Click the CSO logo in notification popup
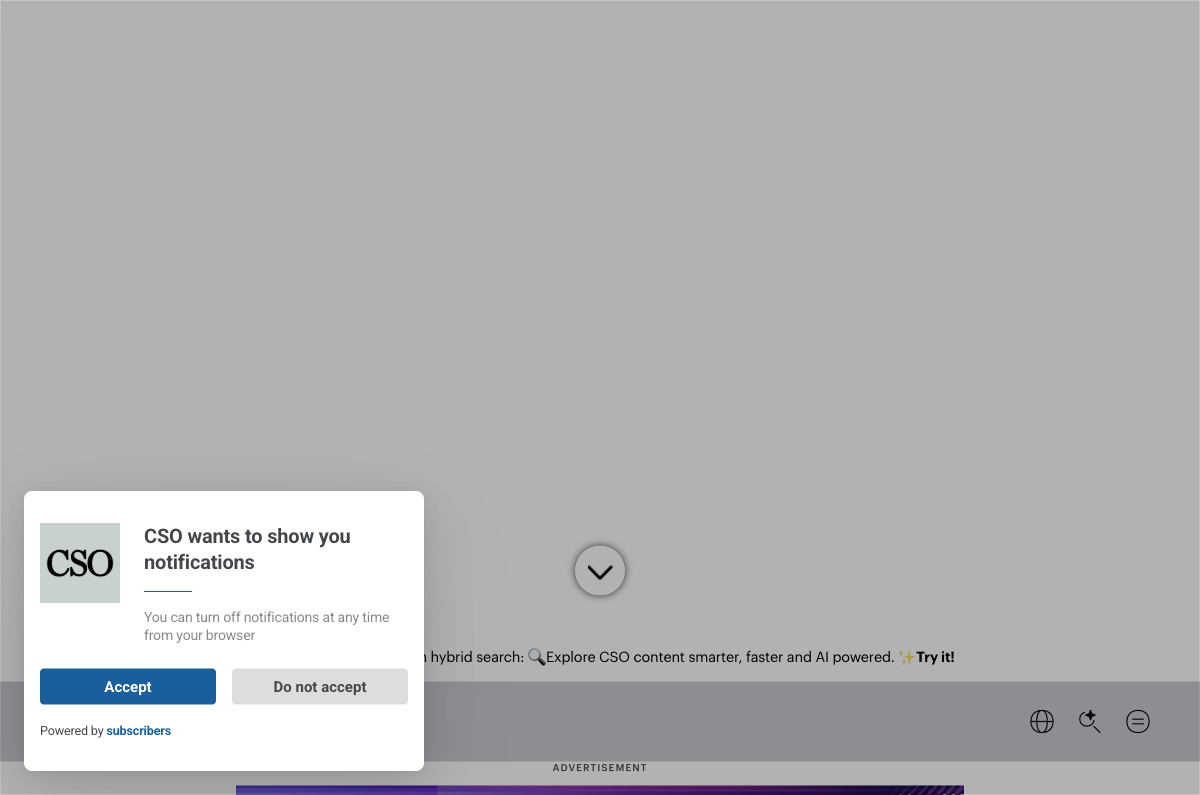Viewport: 1200px width, 795px height. [x=80, y=563]
